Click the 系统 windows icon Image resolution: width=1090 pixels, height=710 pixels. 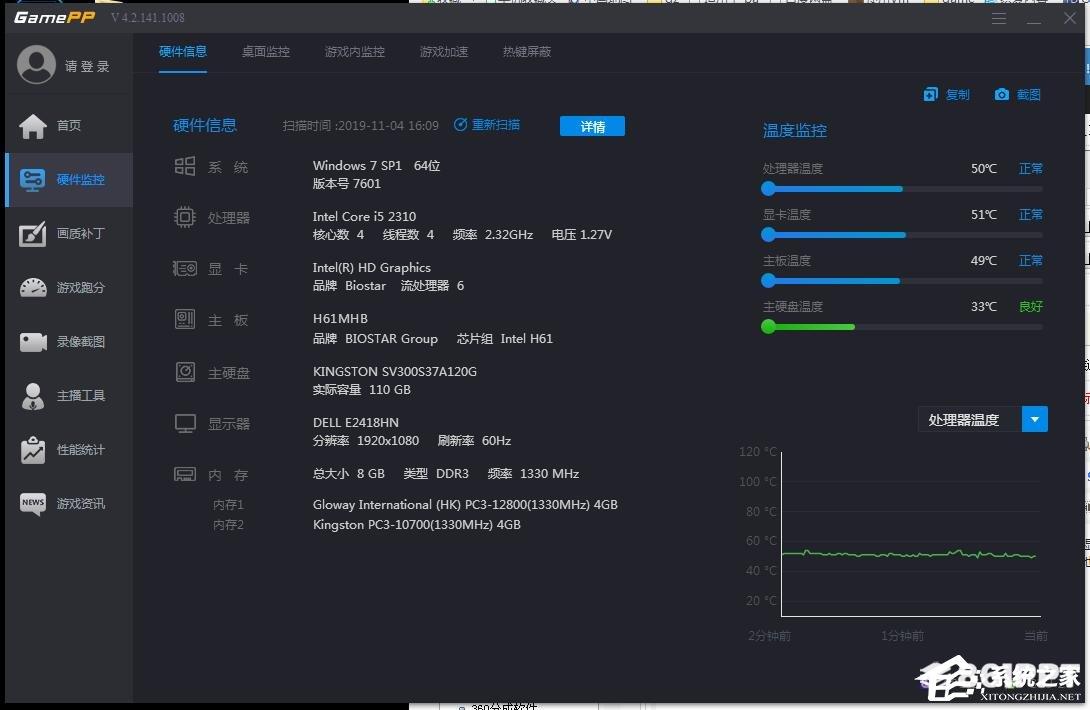[x=185, y=166]
